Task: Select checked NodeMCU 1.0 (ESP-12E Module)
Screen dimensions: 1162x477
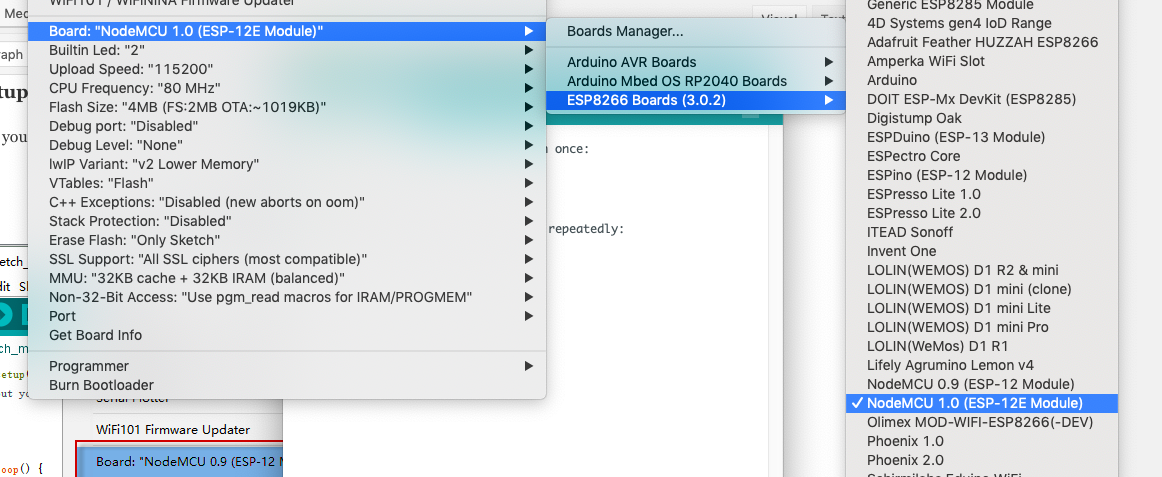Action: [981, 403]
